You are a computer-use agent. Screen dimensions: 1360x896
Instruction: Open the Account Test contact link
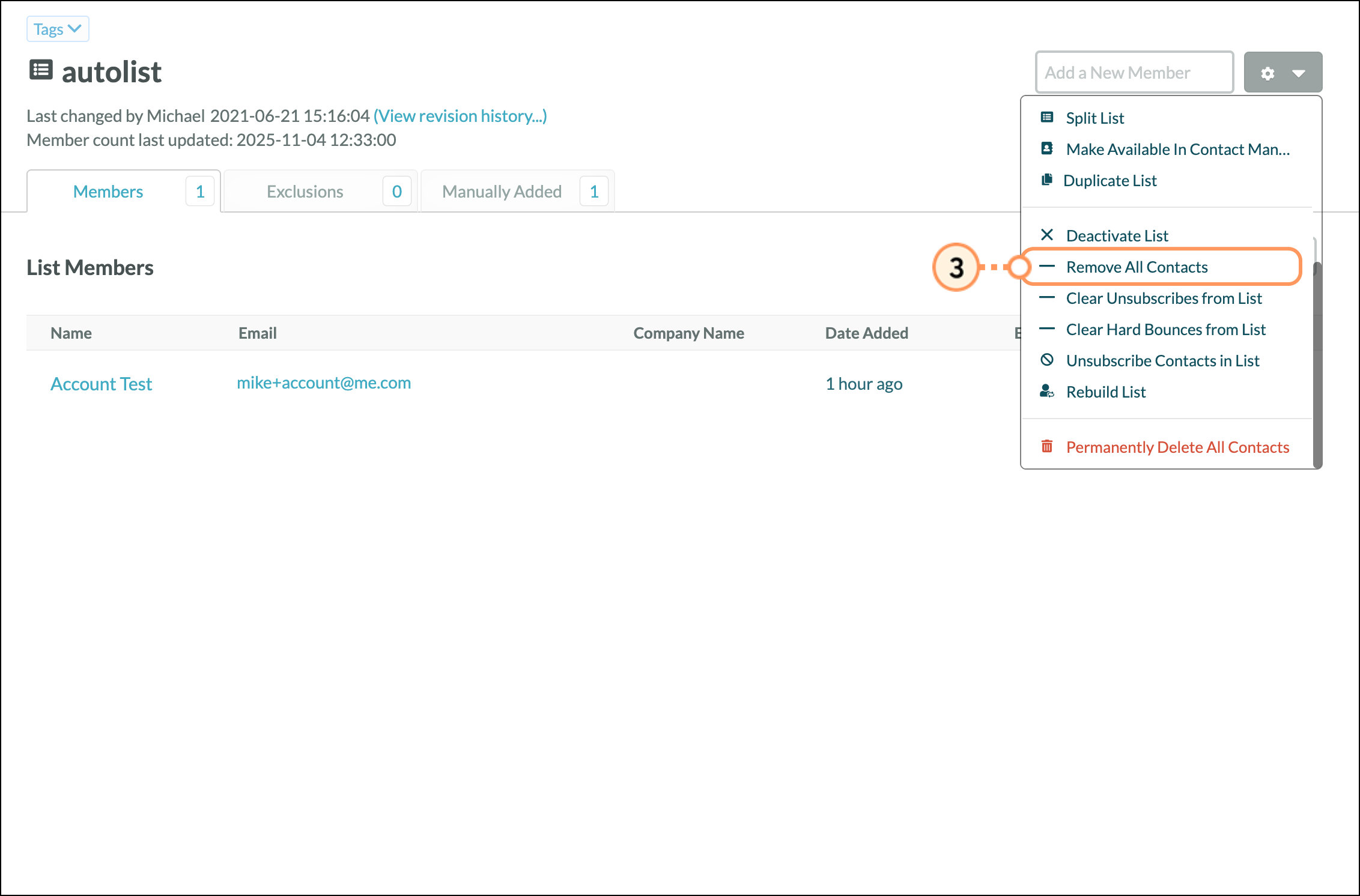[101, 384]
